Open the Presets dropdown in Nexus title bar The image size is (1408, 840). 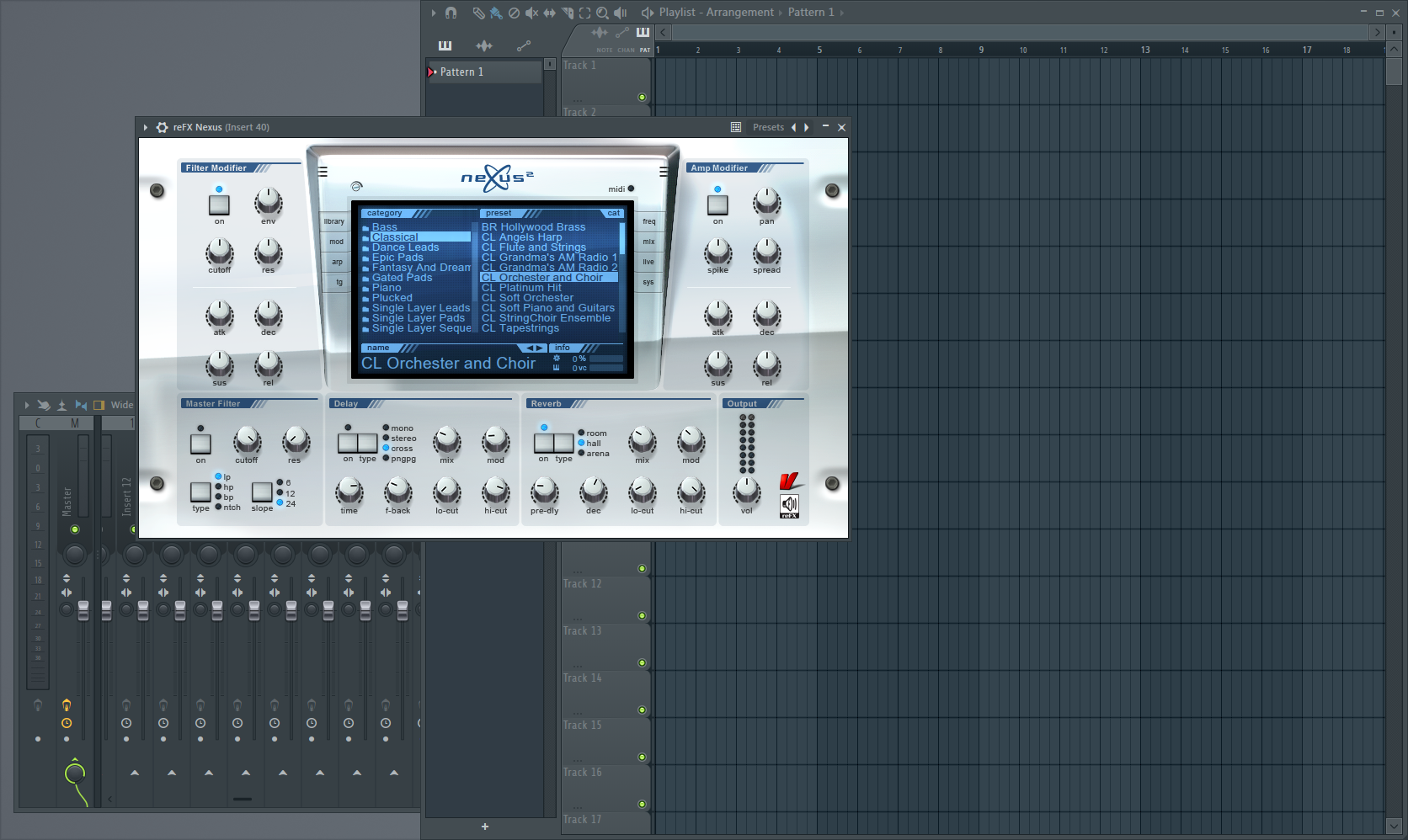point(768,127)
